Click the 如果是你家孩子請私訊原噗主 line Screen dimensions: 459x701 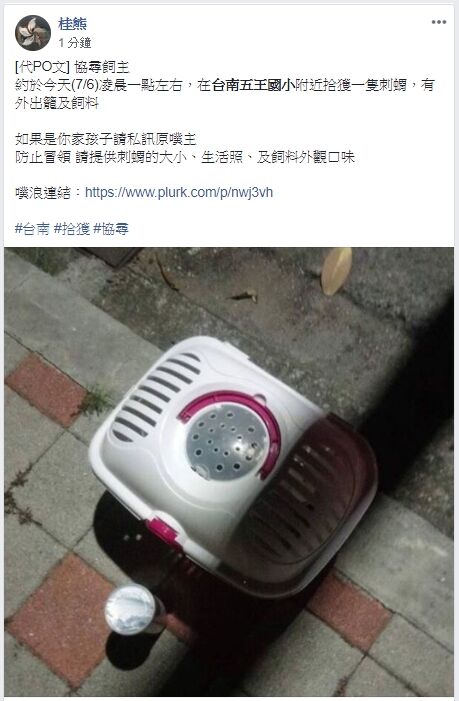pos(106,139)
